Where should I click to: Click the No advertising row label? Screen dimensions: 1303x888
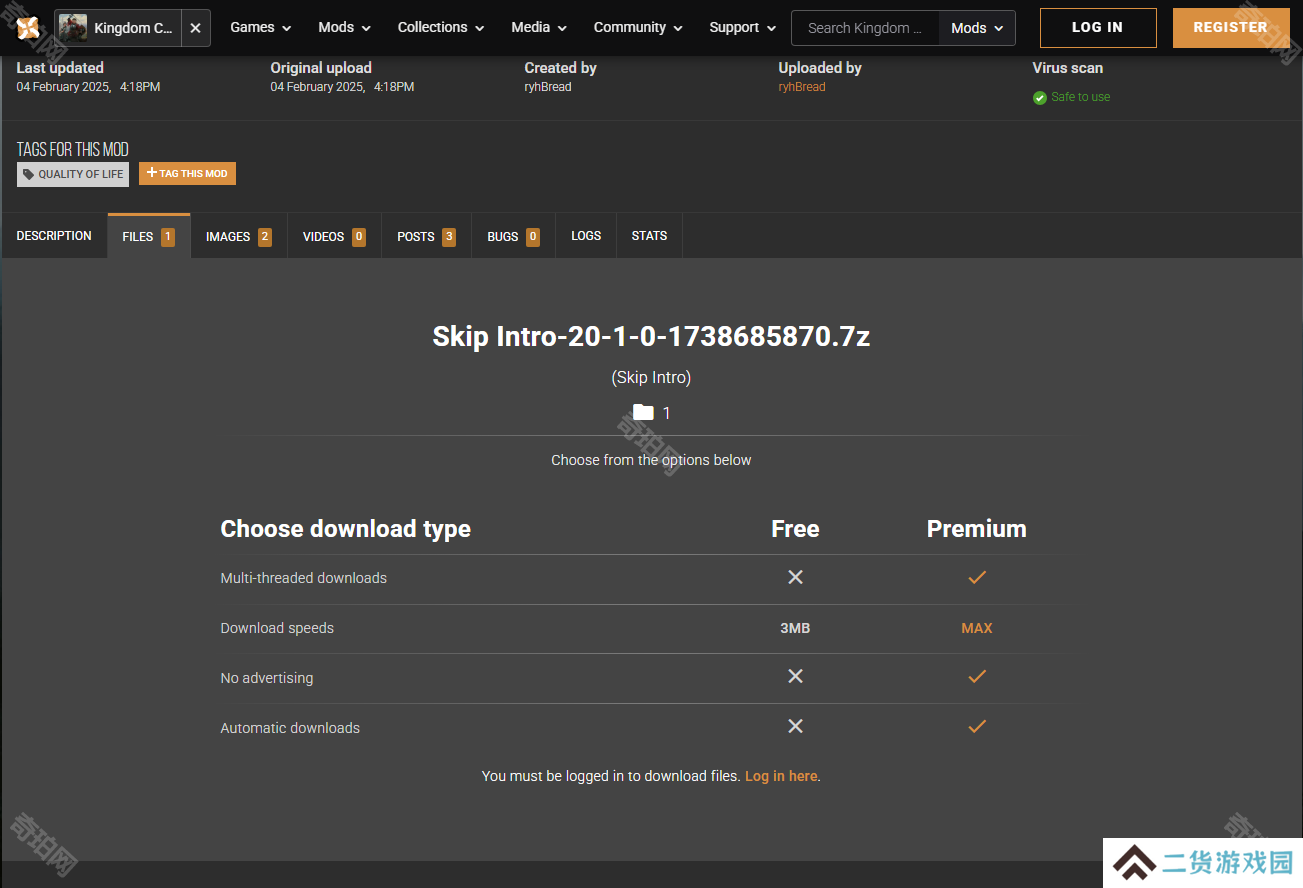pos(267,678)
